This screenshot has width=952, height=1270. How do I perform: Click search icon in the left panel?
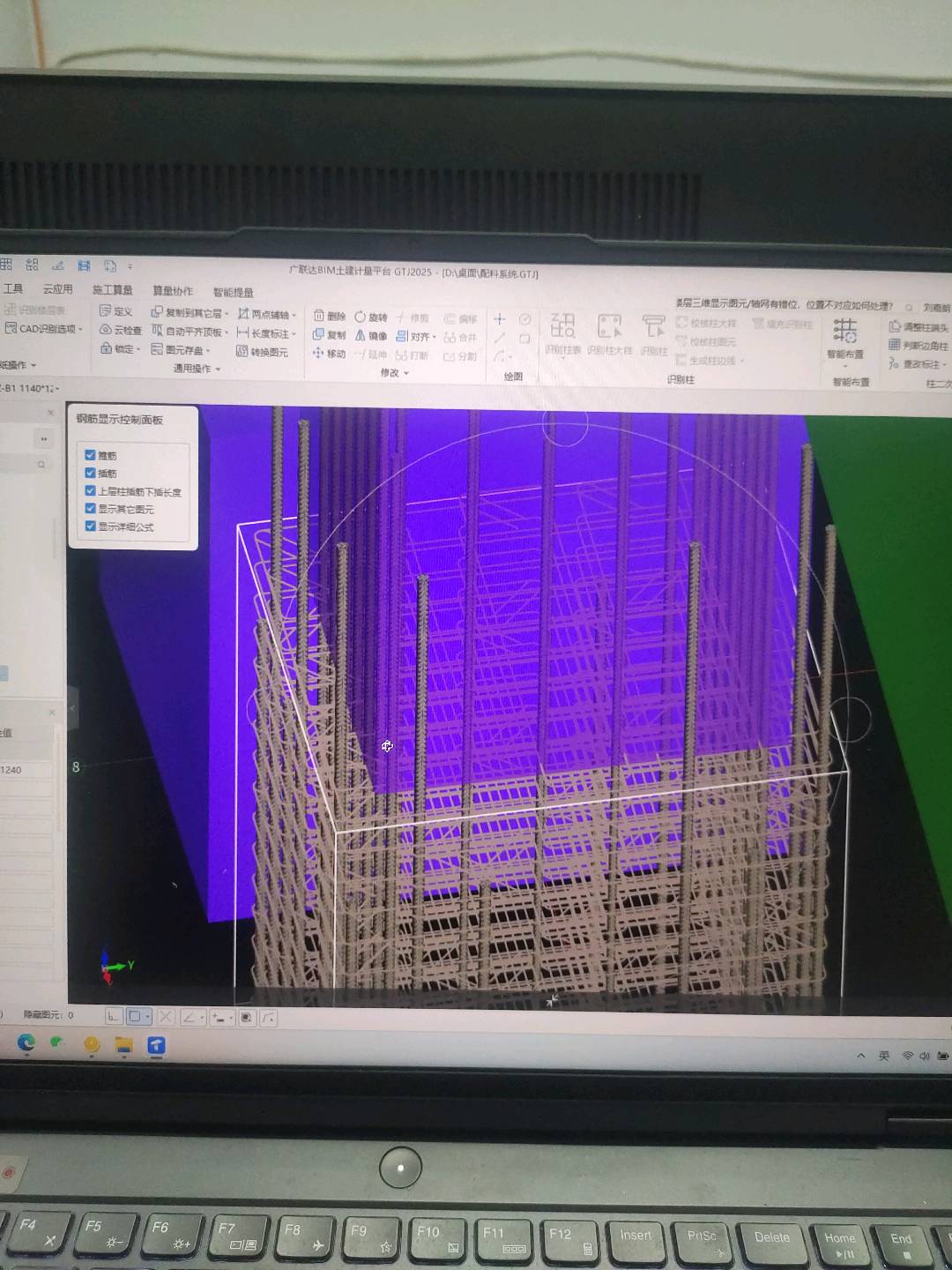pyautogui.click(x=41, y=464)
